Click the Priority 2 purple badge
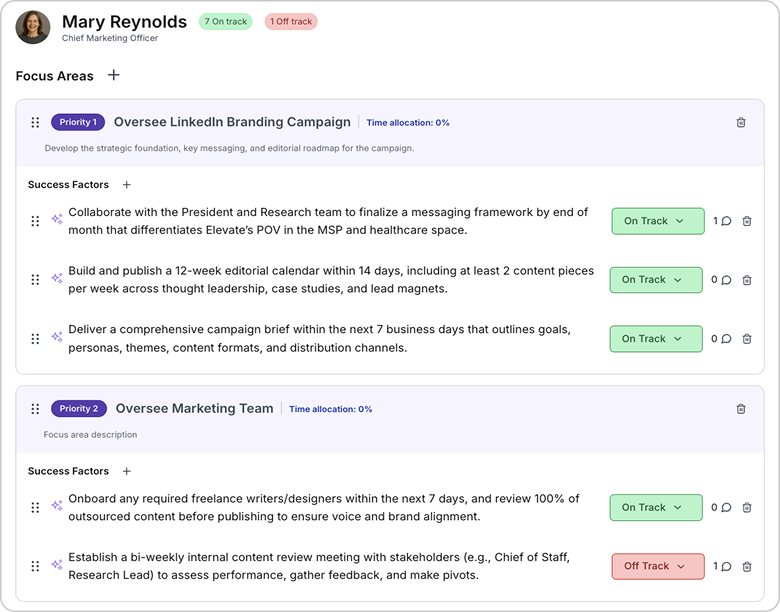780x612 pixels. (79, 409)
